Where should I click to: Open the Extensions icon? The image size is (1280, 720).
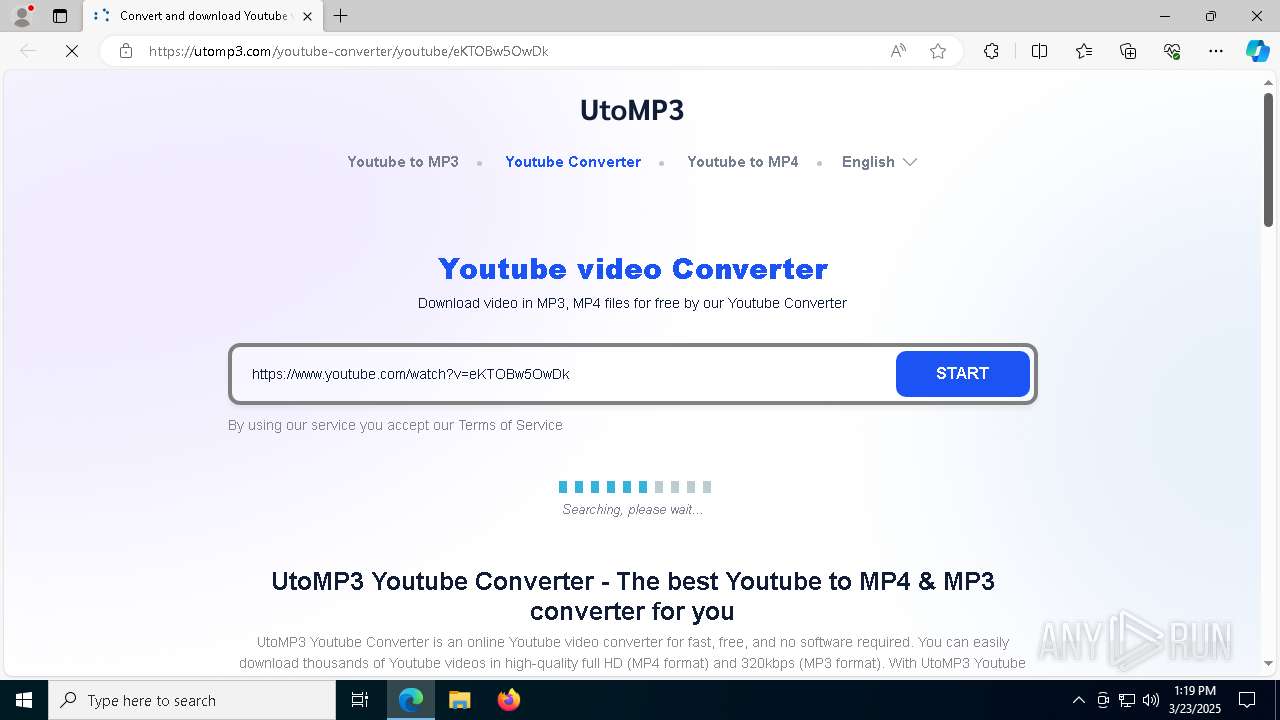point(991,51)
